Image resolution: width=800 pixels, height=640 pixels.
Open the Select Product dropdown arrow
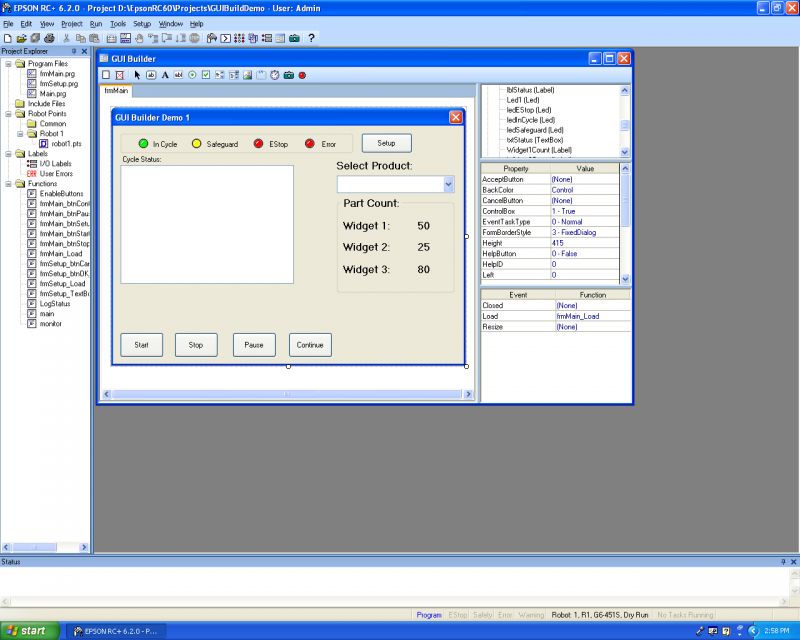click(x=448, y=184)
